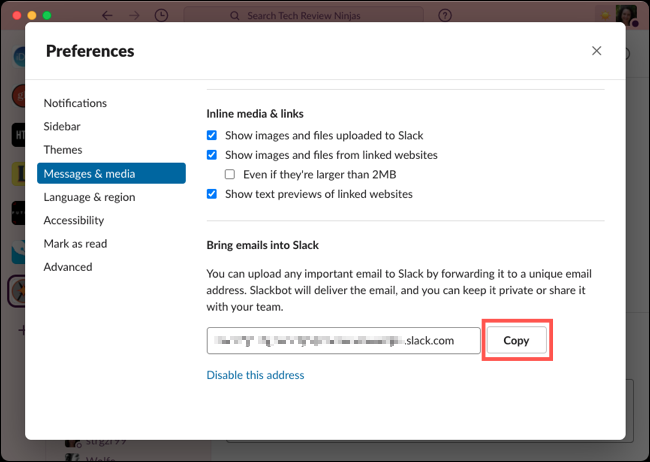Click the Copy button for email address
Viewport: 650px width, 462px height.
point(516,340)
